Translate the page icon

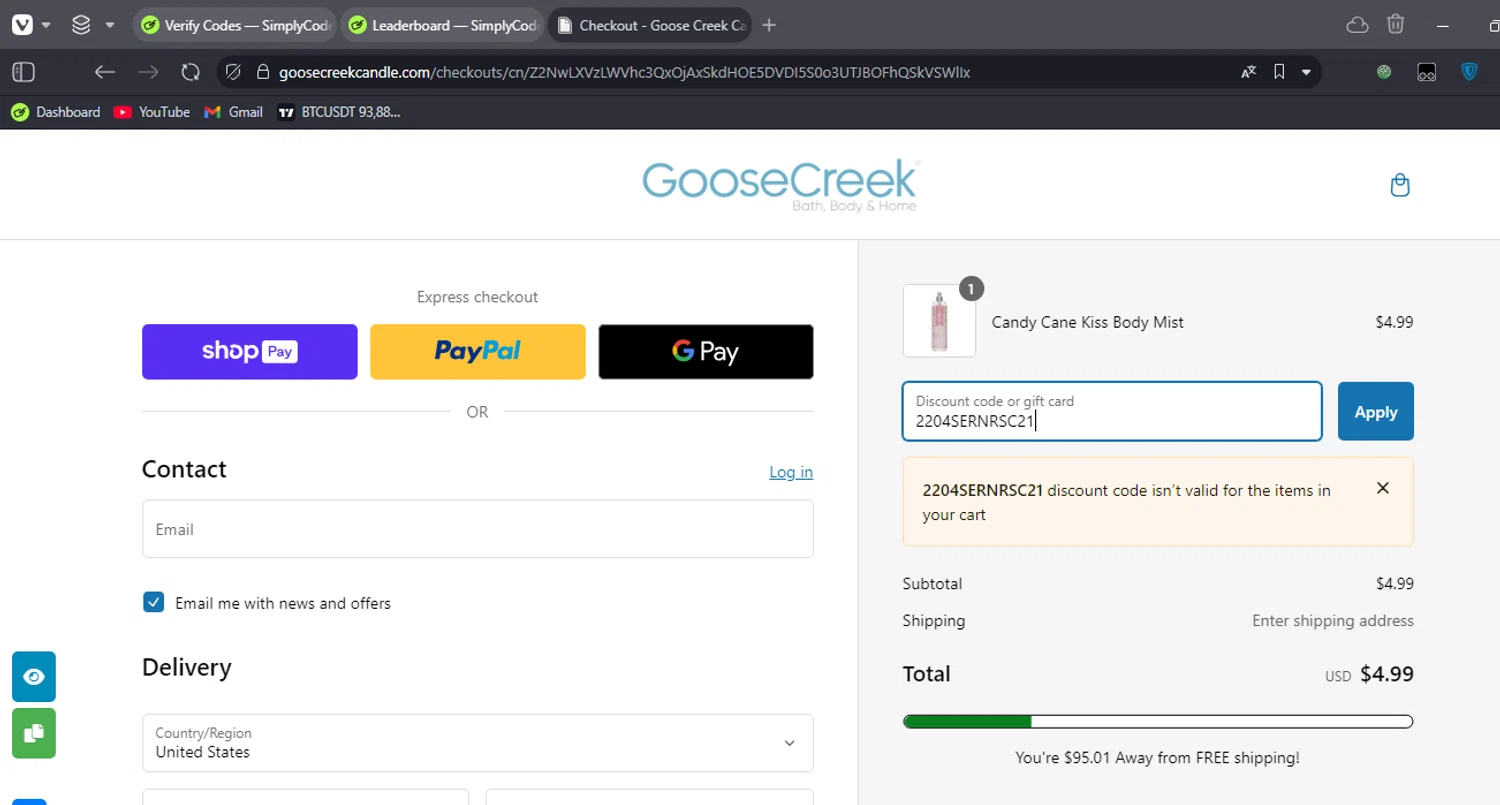pos(1248,72)
